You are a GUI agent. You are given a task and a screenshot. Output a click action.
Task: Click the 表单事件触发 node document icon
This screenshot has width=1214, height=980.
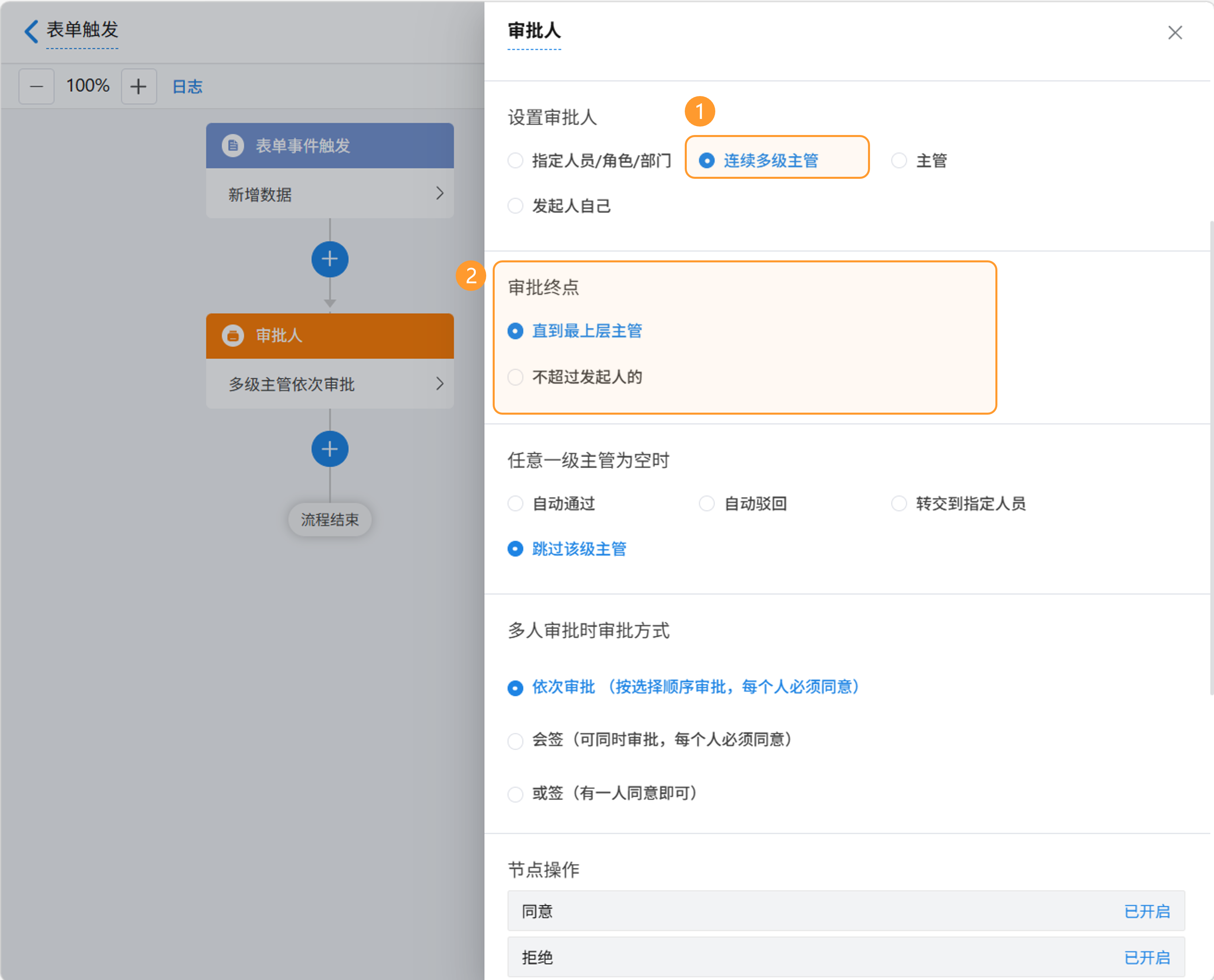pos(233,145)
